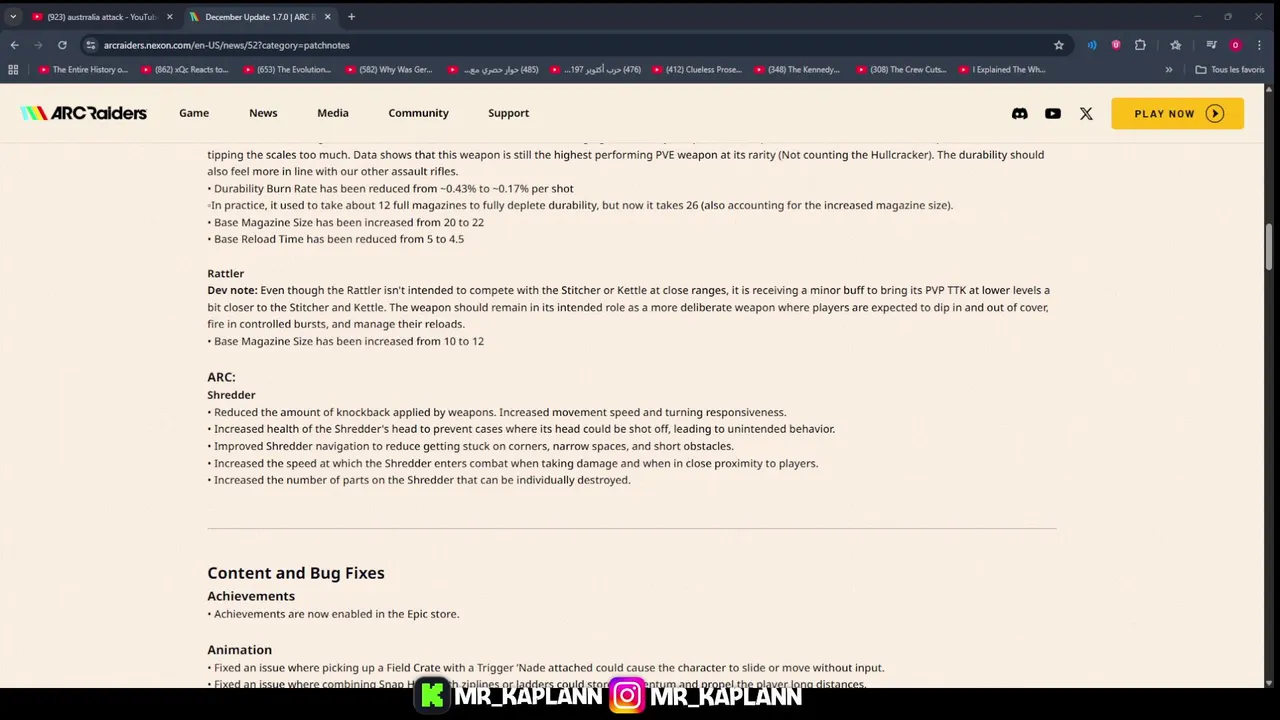The image size is (1280, 720).
Task: Click the 'Content and Bug Fixes' heading
Action: [296, 573]
